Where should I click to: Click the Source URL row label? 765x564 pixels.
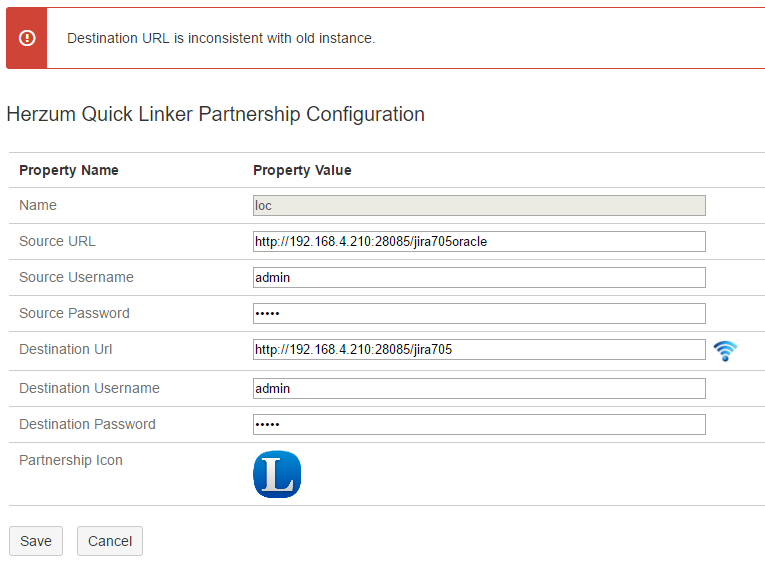point(57,241)
